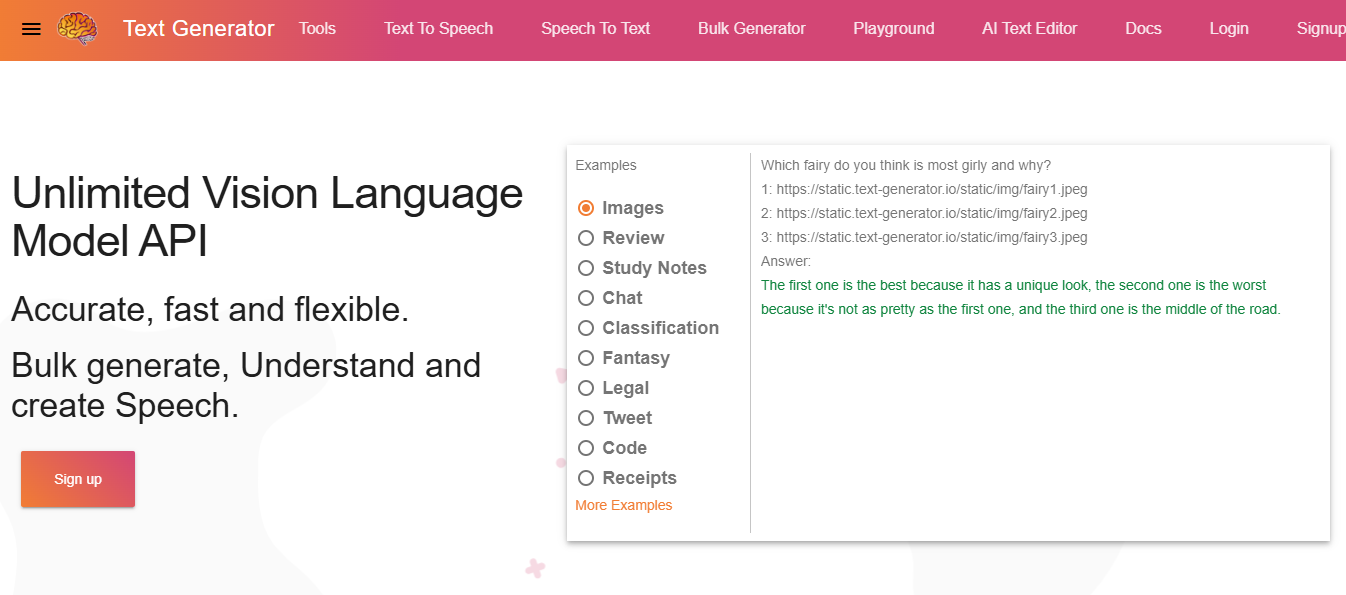The image size is (1346, 595).
Task: Open the Playground link
Action: 893,29
